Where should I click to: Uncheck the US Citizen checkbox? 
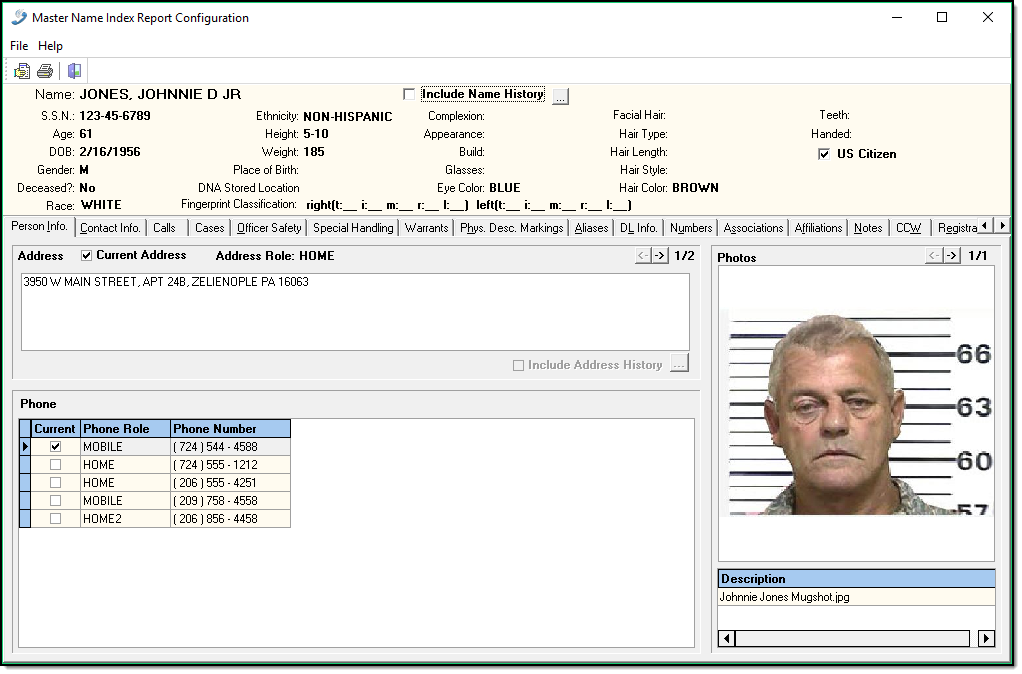(x=824, y=154)
